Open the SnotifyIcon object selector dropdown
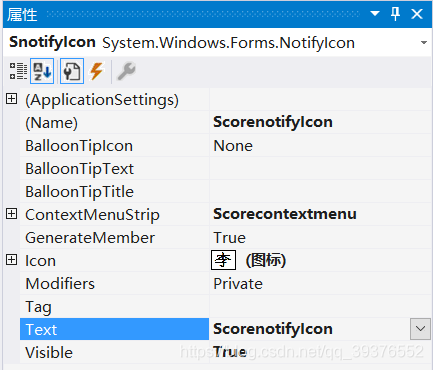The image size is (433, 370). pyautogui.click(x=424, y=43)
